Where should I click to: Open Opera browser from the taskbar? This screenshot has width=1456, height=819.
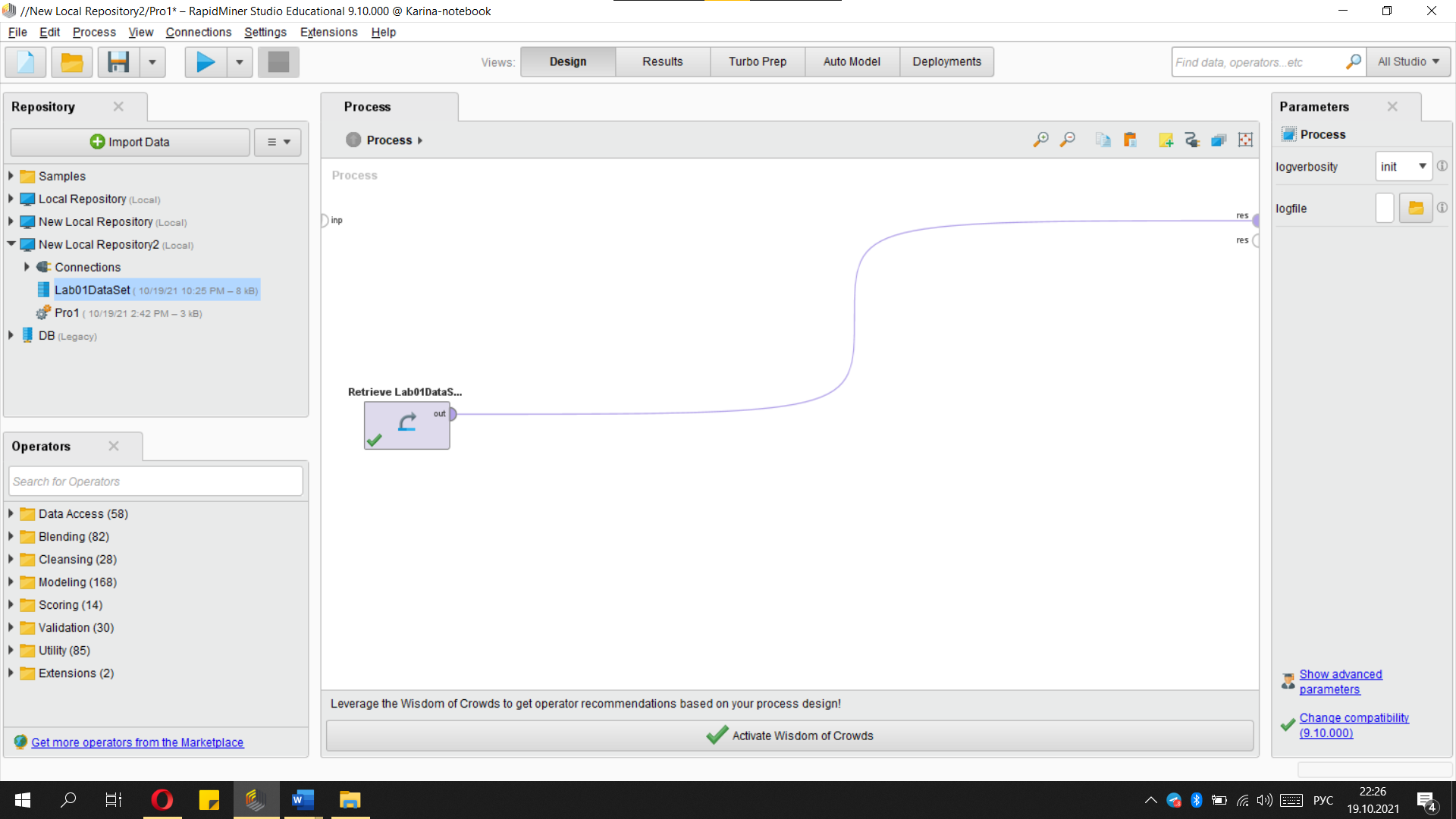pos(162,800)
